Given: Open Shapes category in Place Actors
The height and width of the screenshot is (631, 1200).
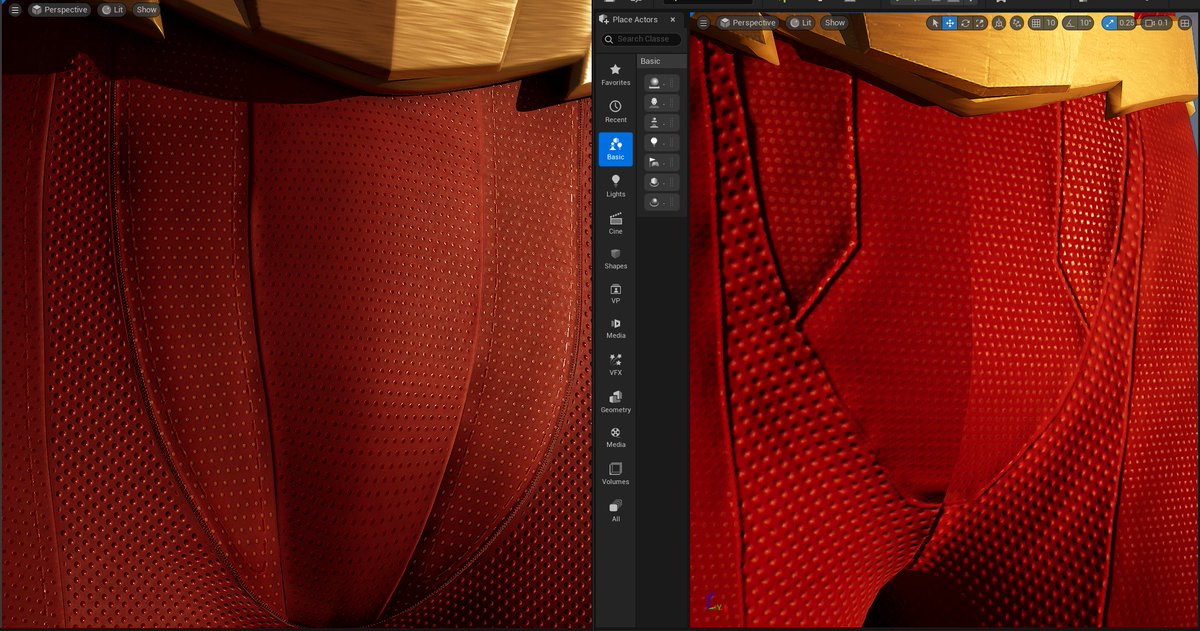Looking at the screenshot, I should [615, 259].
